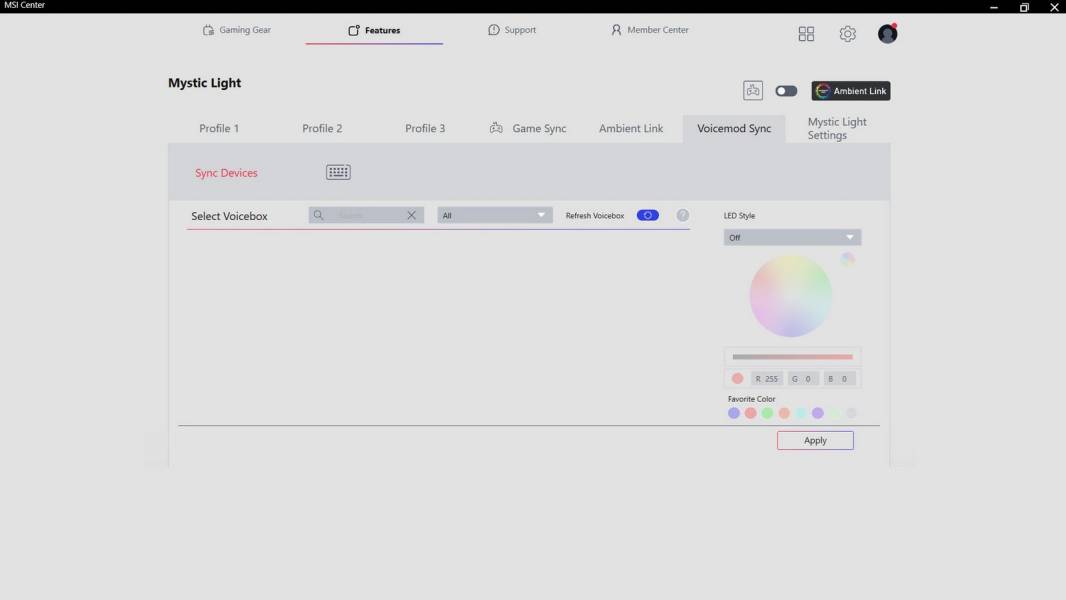Screen dimensions: 1066x600
Task: Pick the first purple favorite color
Action: click(734, 413)
